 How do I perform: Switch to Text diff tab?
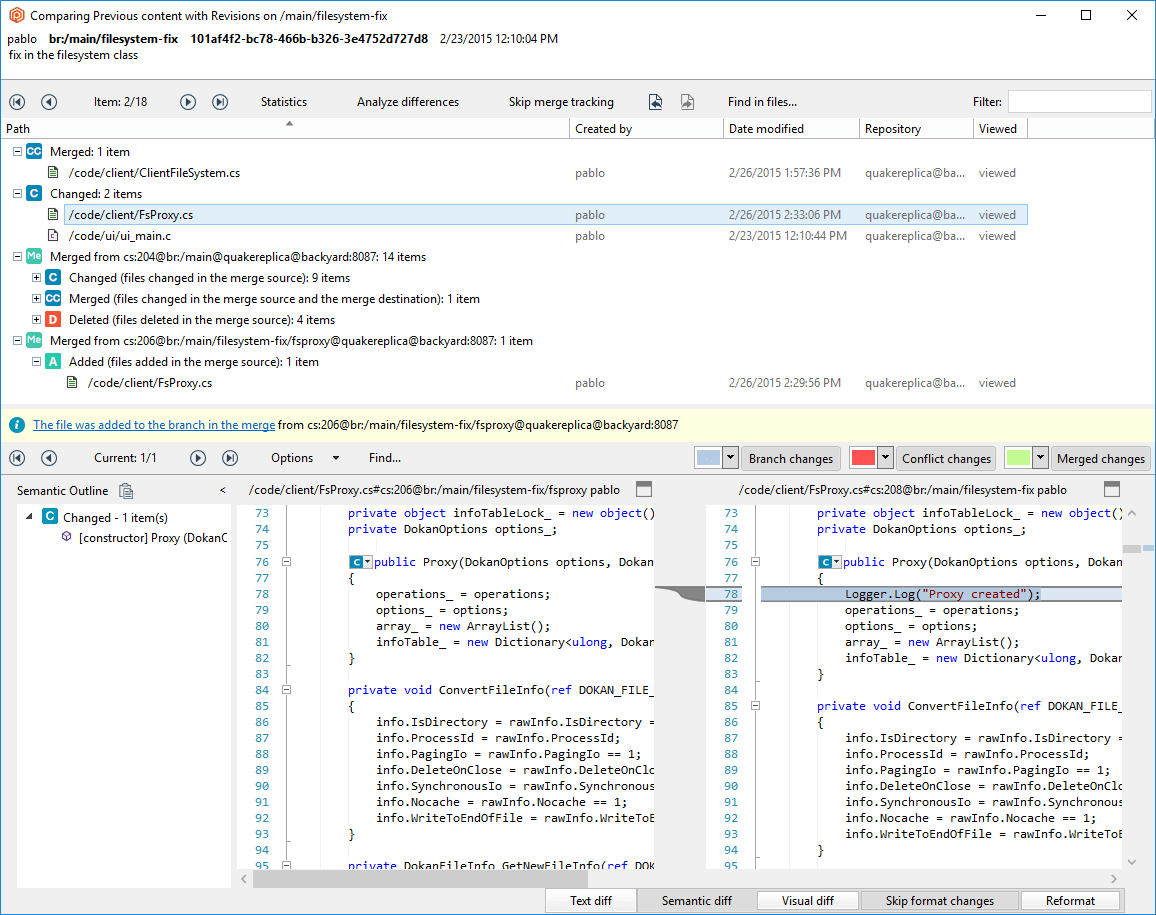pos(591,901)
